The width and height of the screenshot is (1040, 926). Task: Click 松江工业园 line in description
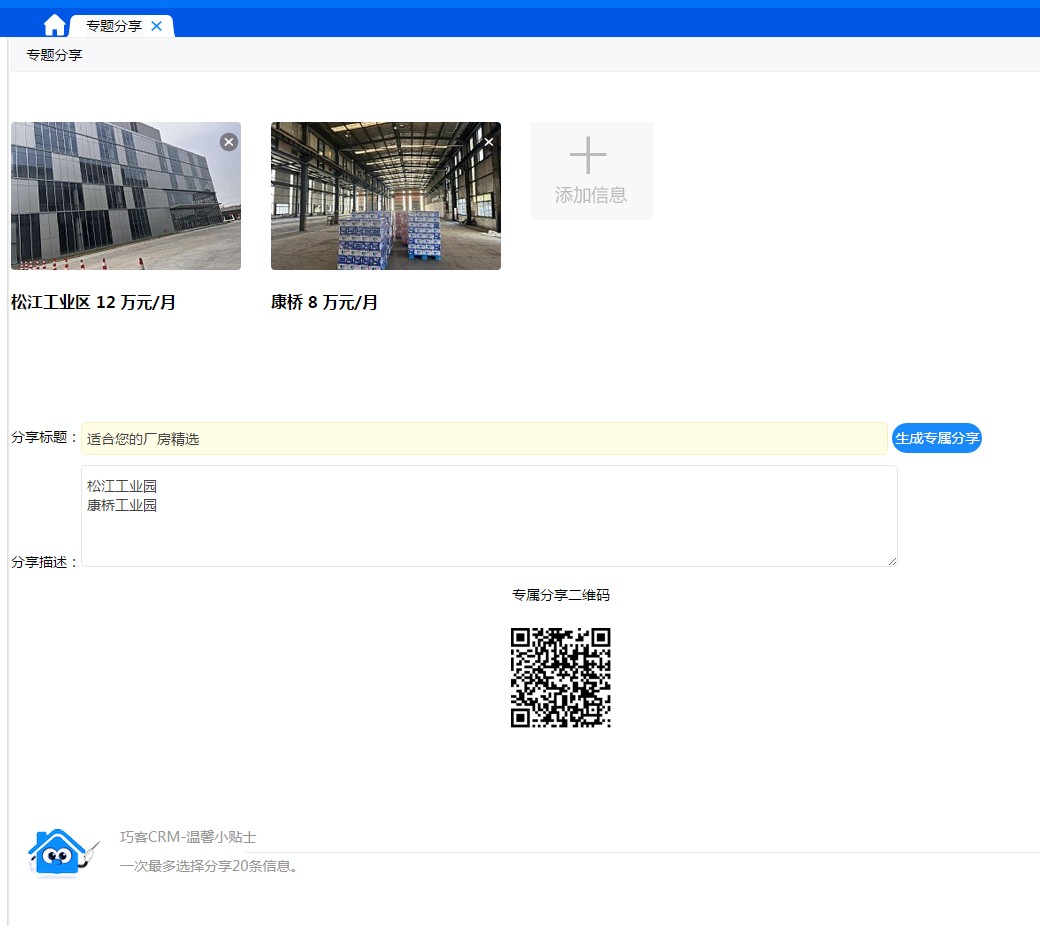[122, 486]
